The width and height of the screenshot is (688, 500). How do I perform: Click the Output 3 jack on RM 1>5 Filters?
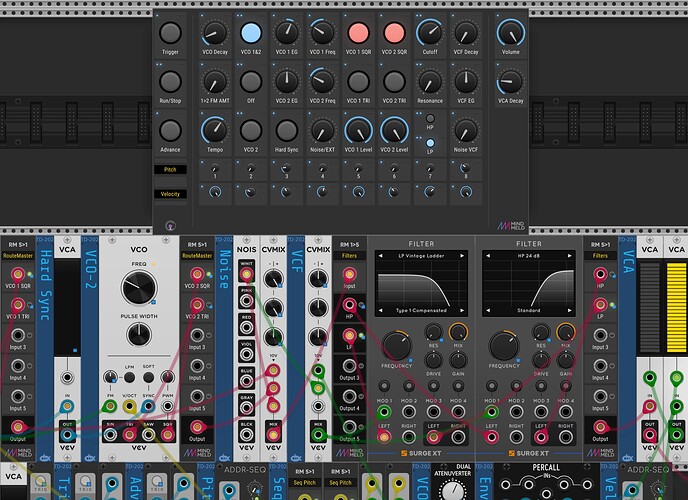point(350,366)
